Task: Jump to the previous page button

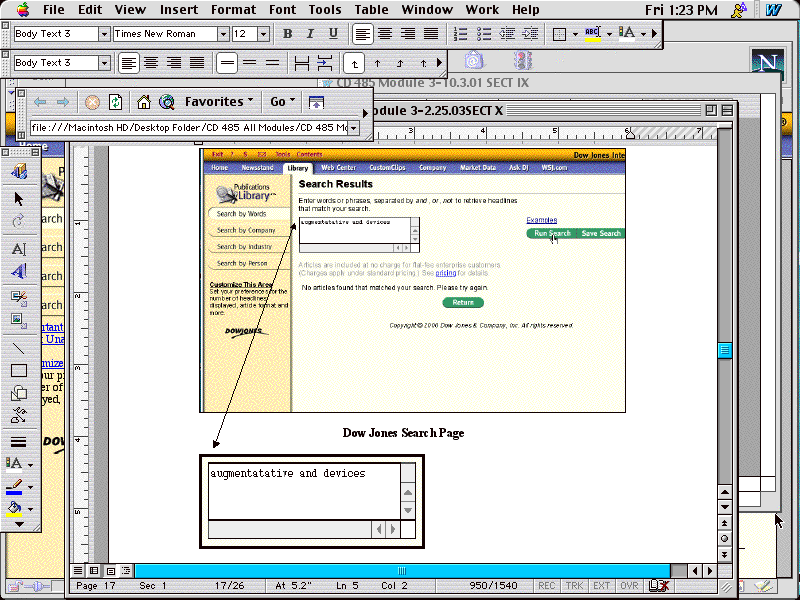Action: 724,523
